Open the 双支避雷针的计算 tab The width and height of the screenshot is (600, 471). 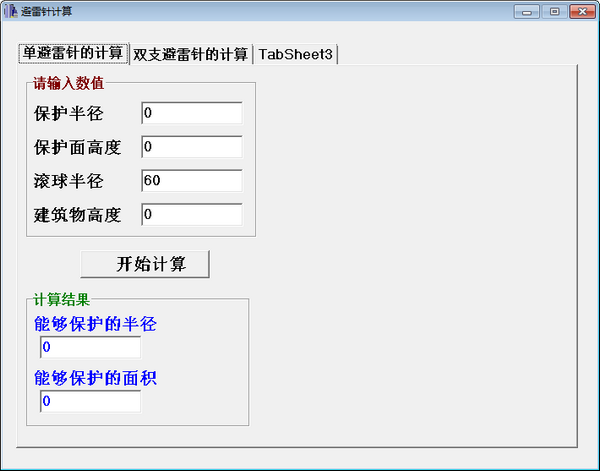191,54
